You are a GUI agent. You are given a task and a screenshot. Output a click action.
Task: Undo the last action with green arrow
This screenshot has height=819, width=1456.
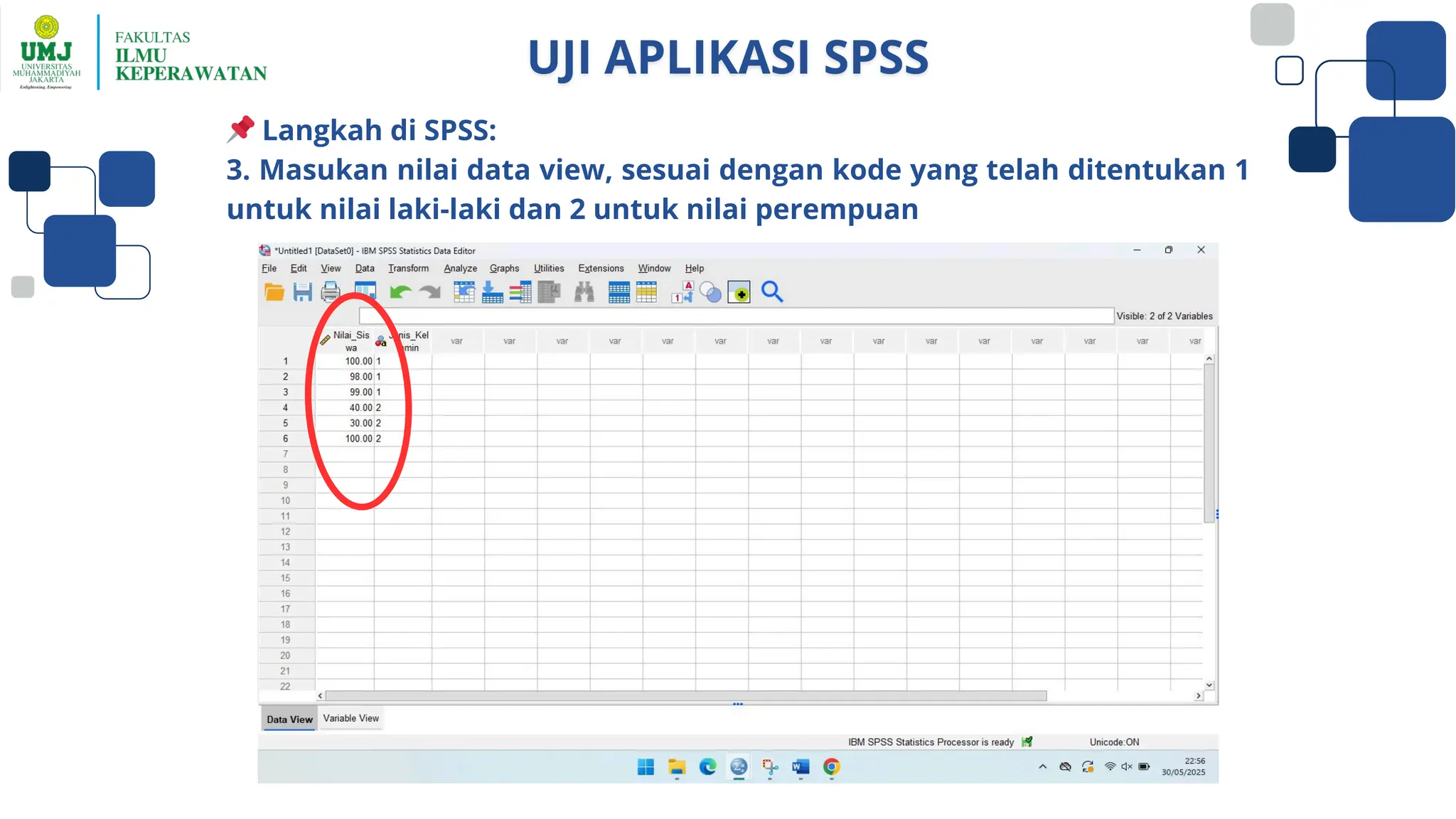coord(401,292)
